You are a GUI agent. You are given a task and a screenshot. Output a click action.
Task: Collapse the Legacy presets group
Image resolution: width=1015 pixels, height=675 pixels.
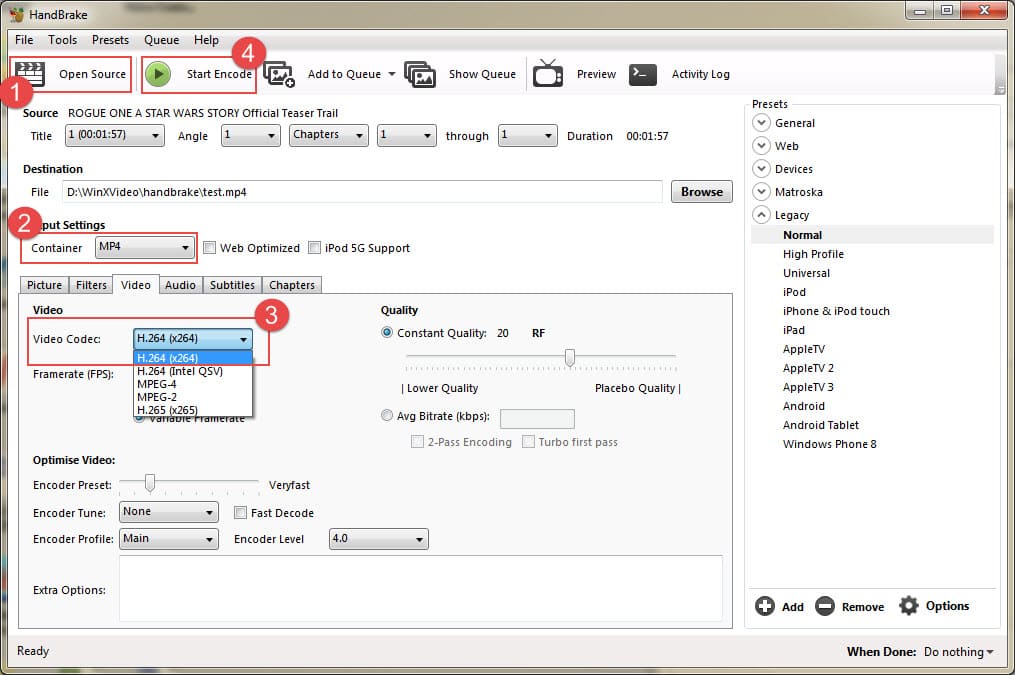pos(761,215)
